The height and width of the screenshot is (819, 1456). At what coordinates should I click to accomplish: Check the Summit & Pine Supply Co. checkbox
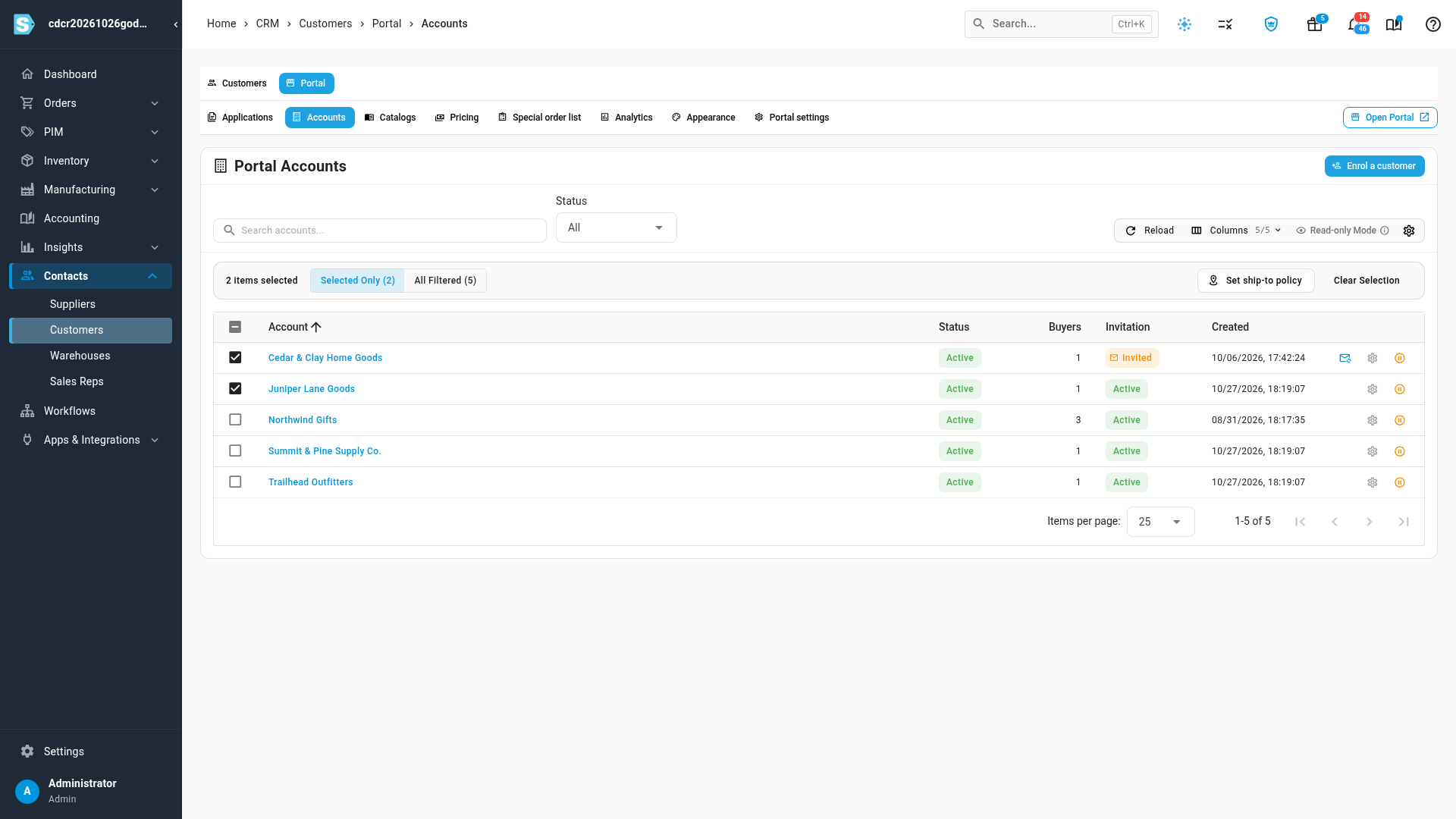(235, 451)
